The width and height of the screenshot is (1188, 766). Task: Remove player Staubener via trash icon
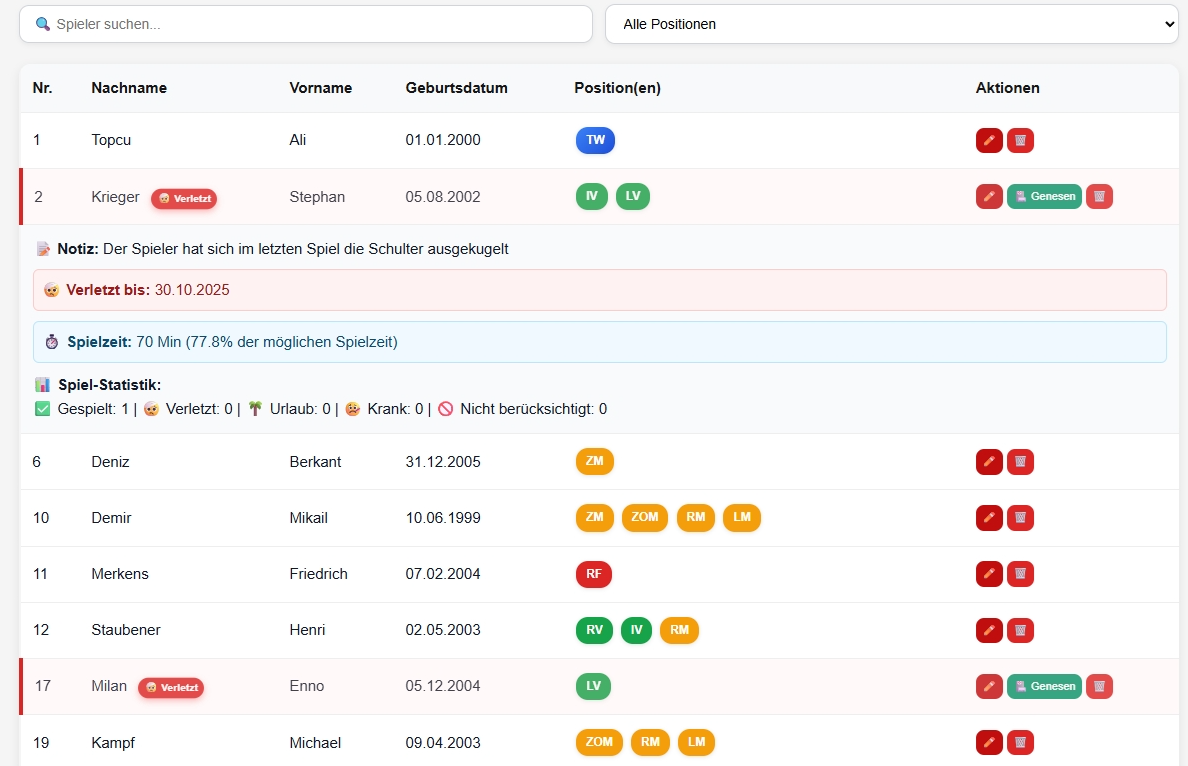click(x=1020, y=630)
